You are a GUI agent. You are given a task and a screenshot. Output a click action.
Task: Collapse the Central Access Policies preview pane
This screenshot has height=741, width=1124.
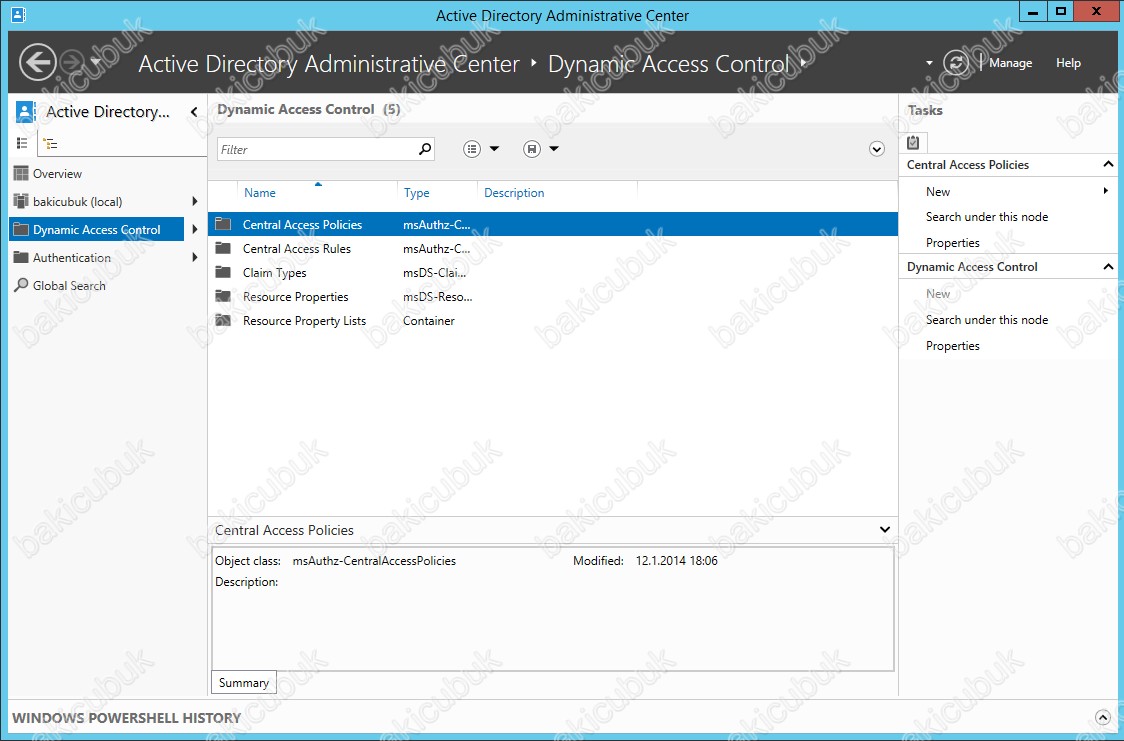[884, 530]
